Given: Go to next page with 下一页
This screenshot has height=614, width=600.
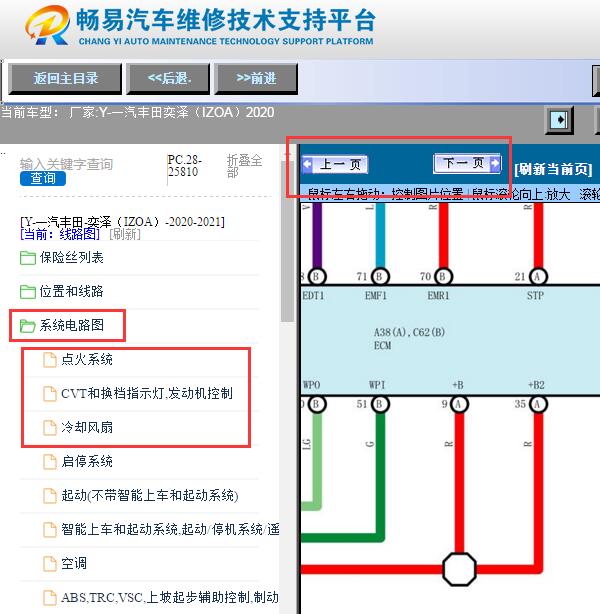Looking at the screenshot, I should point(467,163).
